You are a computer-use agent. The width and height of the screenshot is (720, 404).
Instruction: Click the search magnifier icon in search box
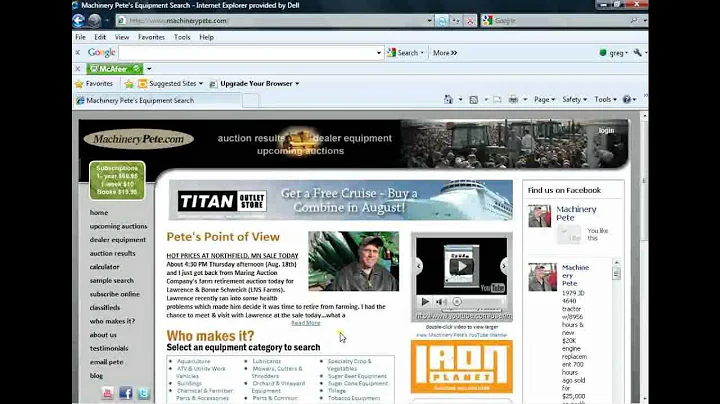click(x=634, y=21)
